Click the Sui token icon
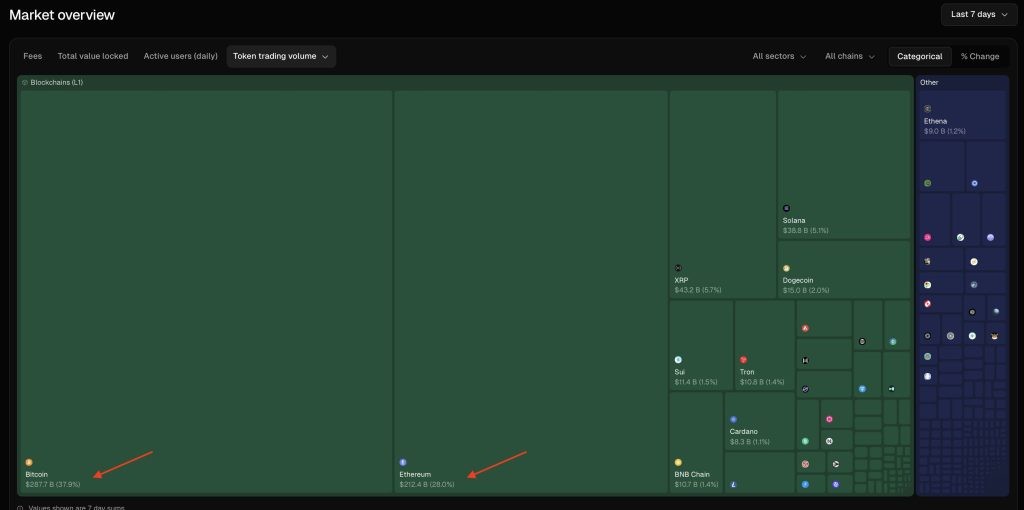Viewport: 1024px width, 510px height. click(x=678, y=359)
